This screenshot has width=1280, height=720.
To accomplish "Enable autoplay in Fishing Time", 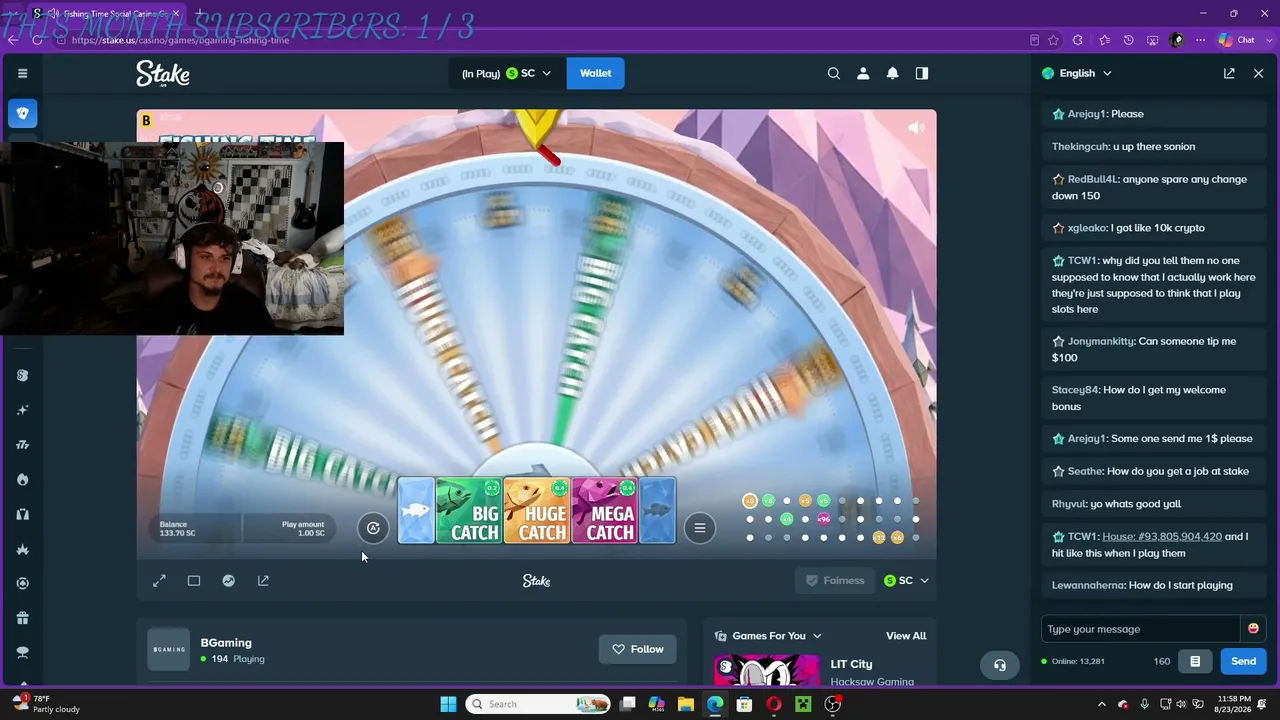I will 373,528.
